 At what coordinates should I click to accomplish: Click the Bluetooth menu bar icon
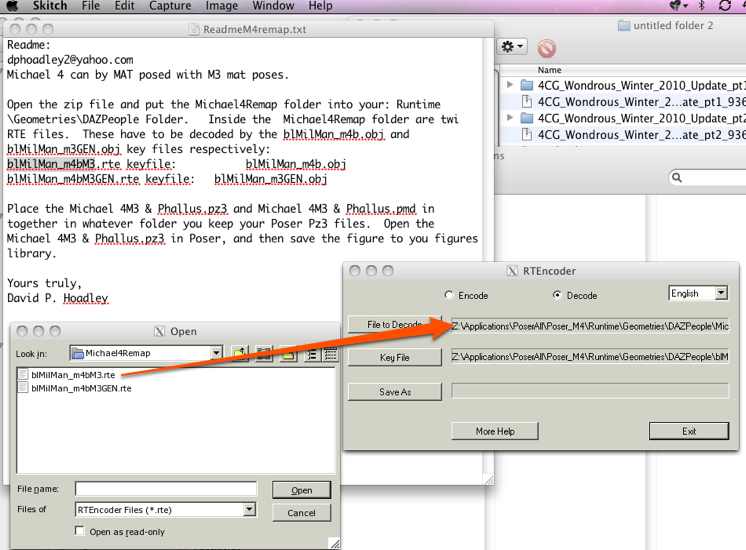(x=701, y=5)
